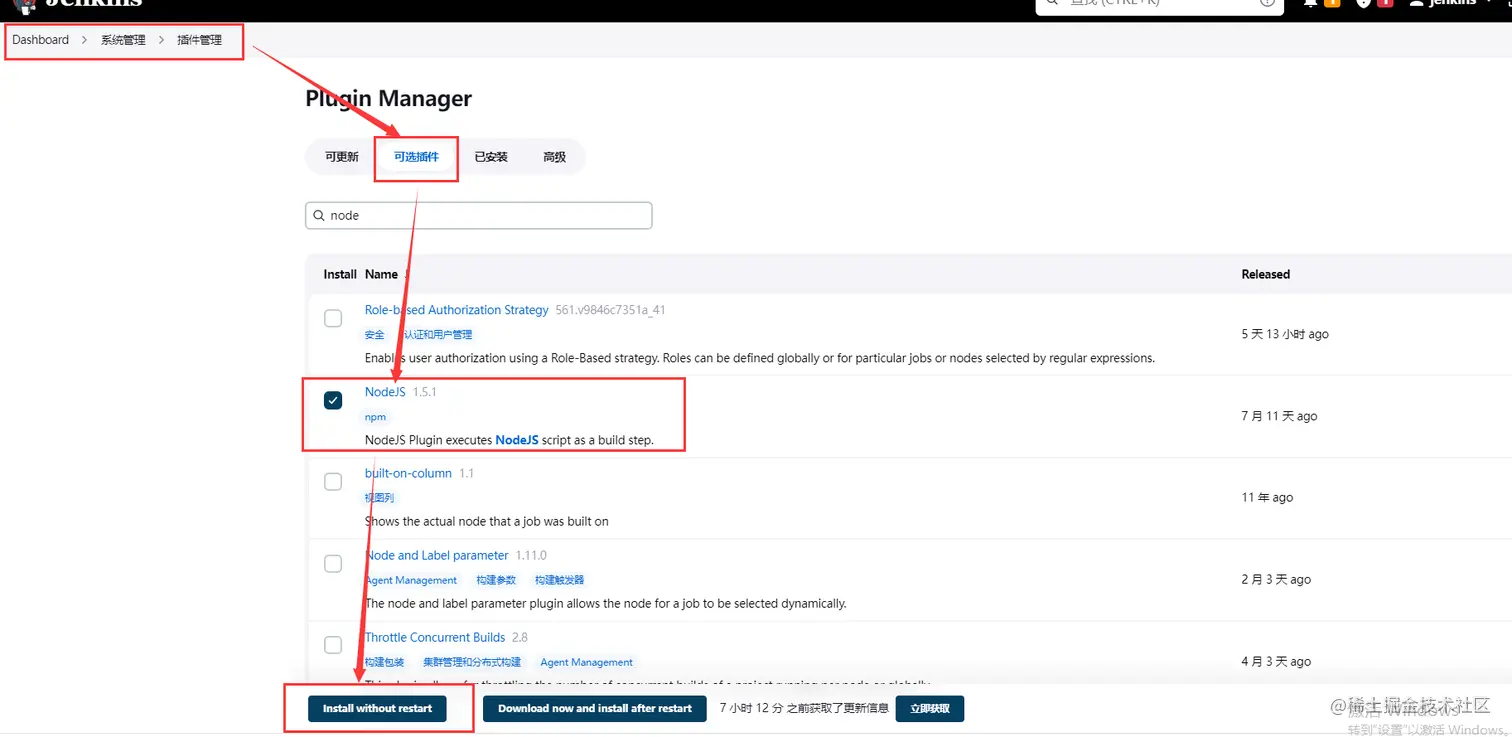Sort by the Released column header

pyautogui.click(x=1266, y=274)
